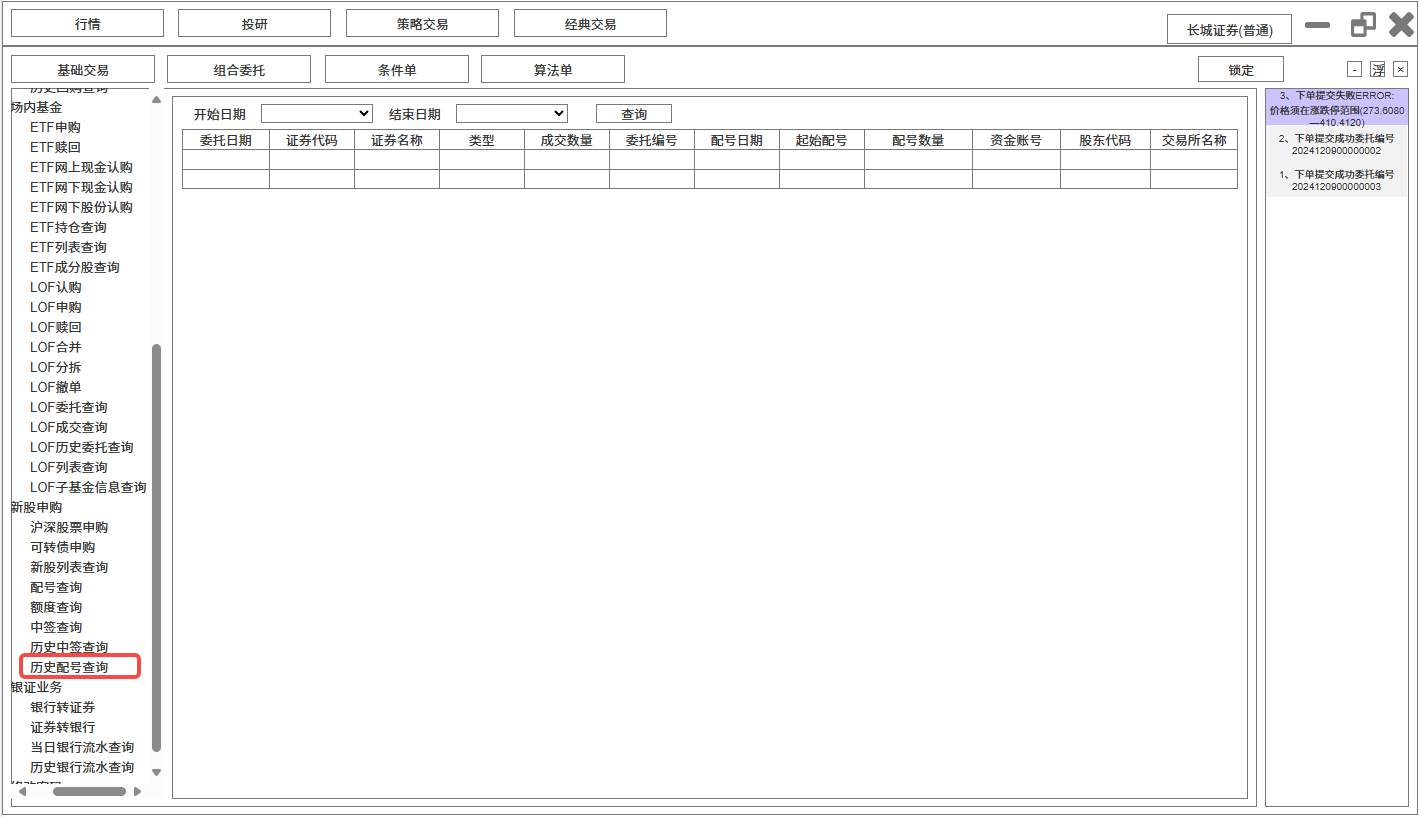This screenshot has height=817, width=1419.
Task: Open 证券转银行 in the sidebar
Action: pyautogui.click(x=62, y=727)
